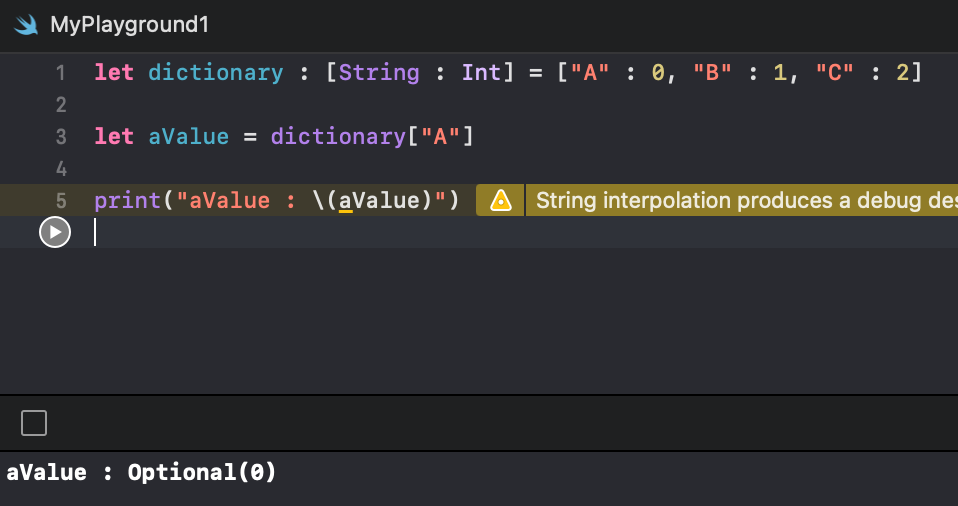Click line number 3 in the gutter

coord(60,137)
